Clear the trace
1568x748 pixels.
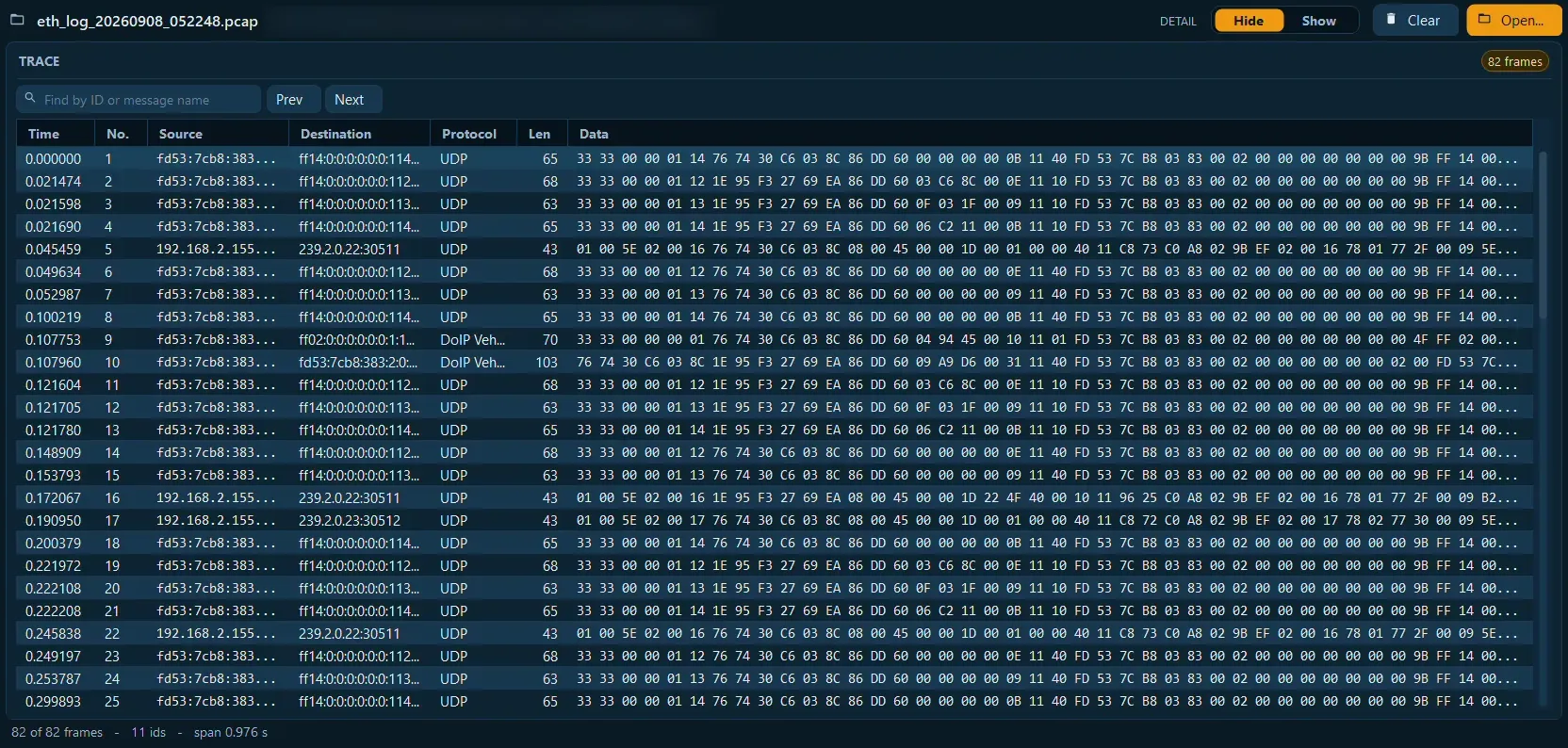coord(1415,21)
